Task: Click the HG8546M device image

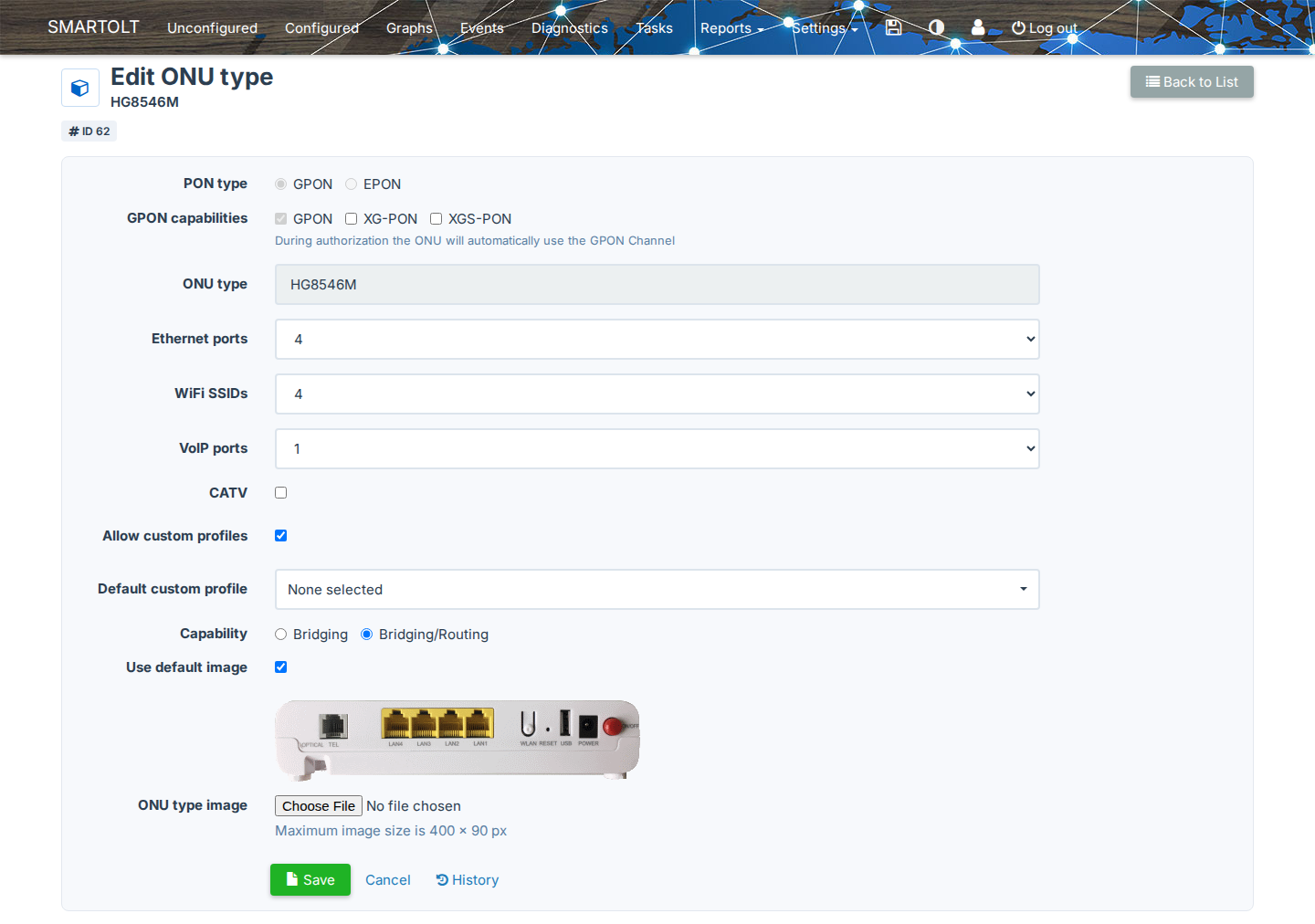Action: click(x=458, y=740)
